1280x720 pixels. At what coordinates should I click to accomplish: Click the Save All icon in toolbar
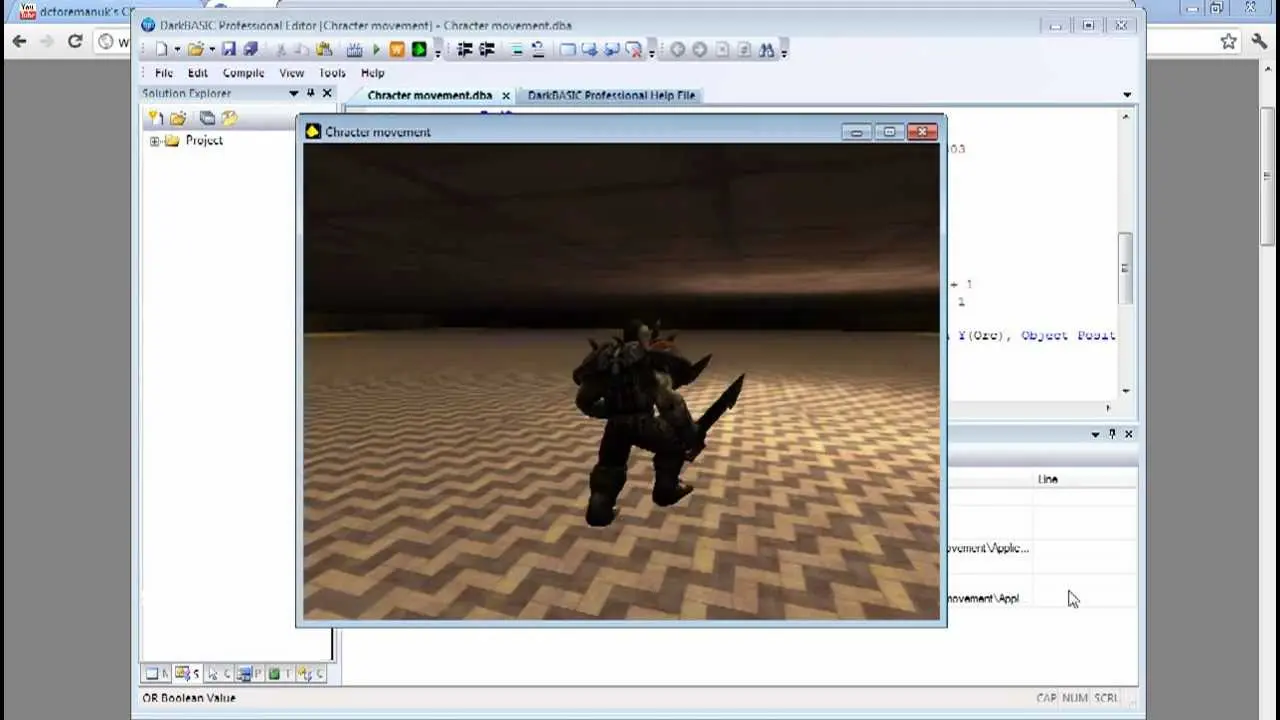(250, 49)
